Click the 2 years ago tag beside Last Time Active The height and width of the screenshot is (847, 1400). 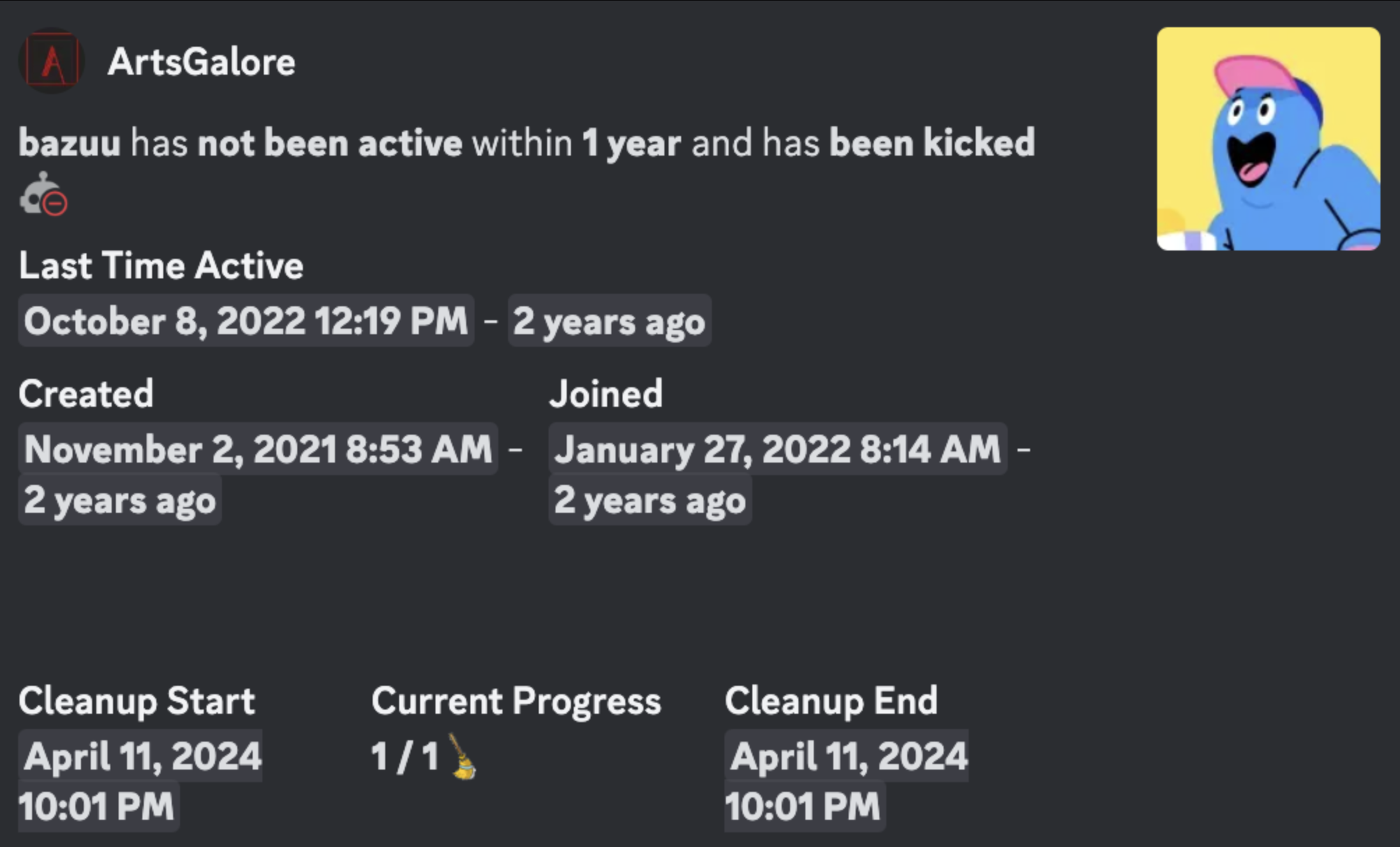tap(609, 321)
